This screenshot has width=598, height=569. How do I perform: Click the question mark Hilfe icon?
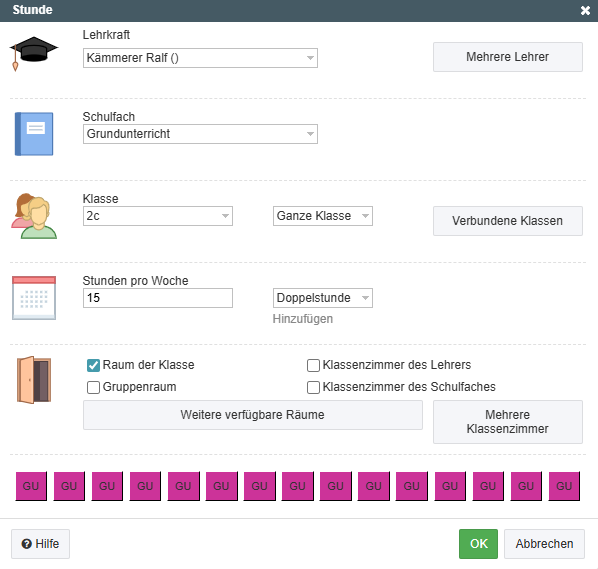[26, 544]
